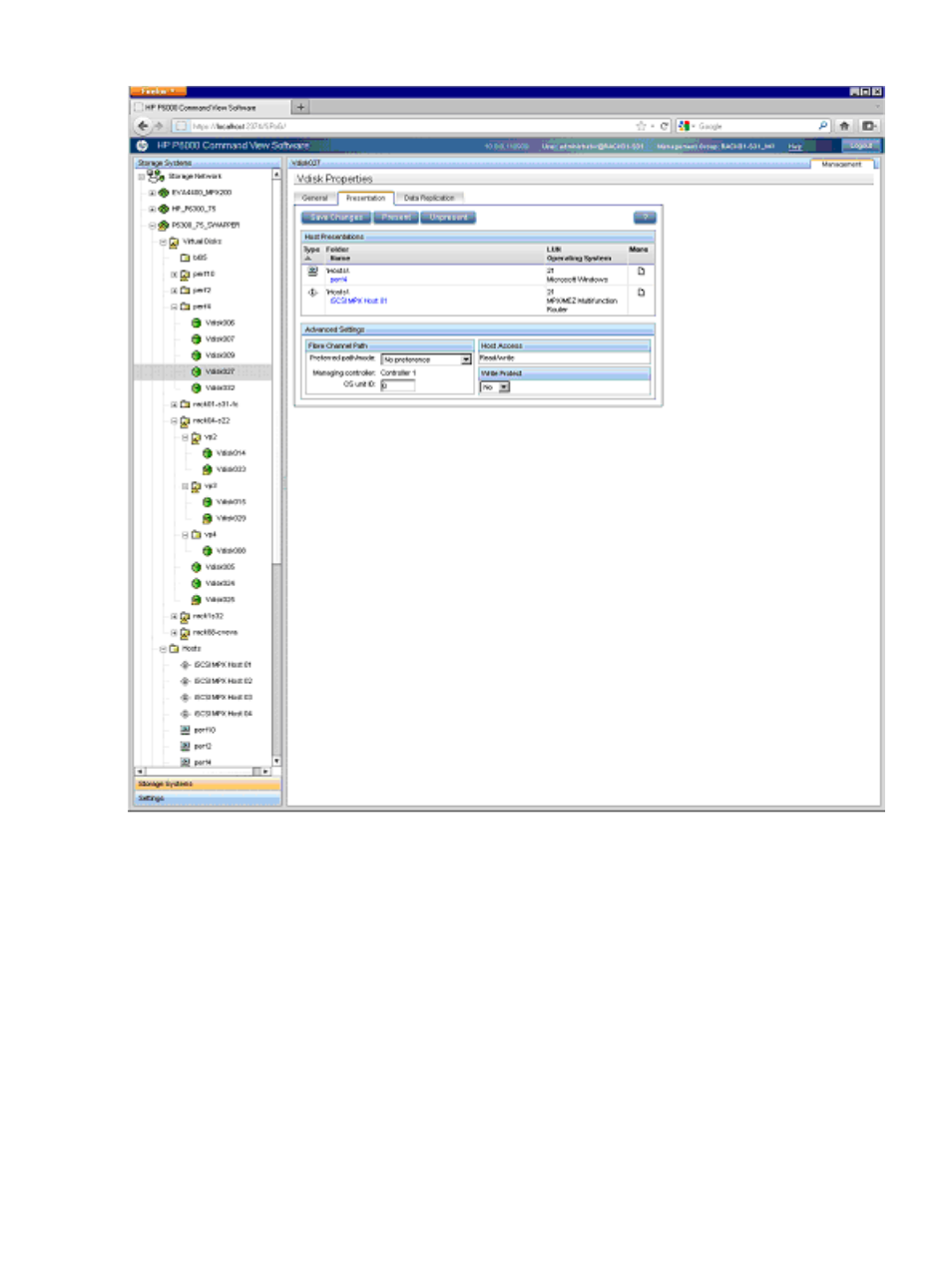Expand the rack08-cveva folder
Screen dimensions: 952x1268
pos(174,633)
